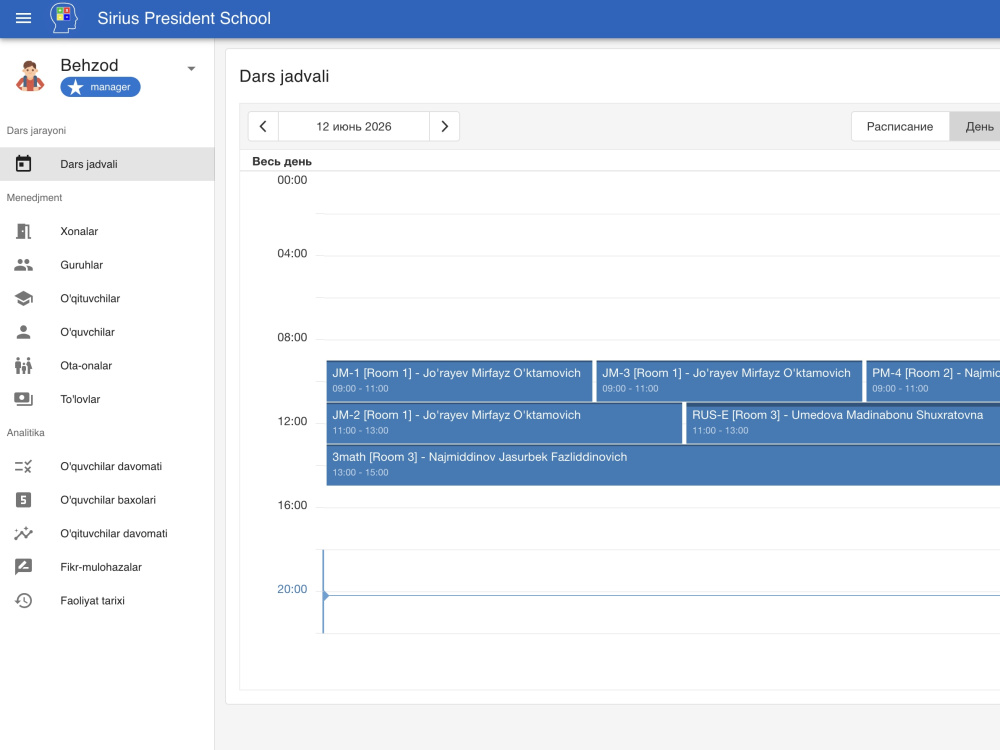Click the Dars jadvali page heading
Screen dimensions: 1000x750
click(x=284, y=76)
